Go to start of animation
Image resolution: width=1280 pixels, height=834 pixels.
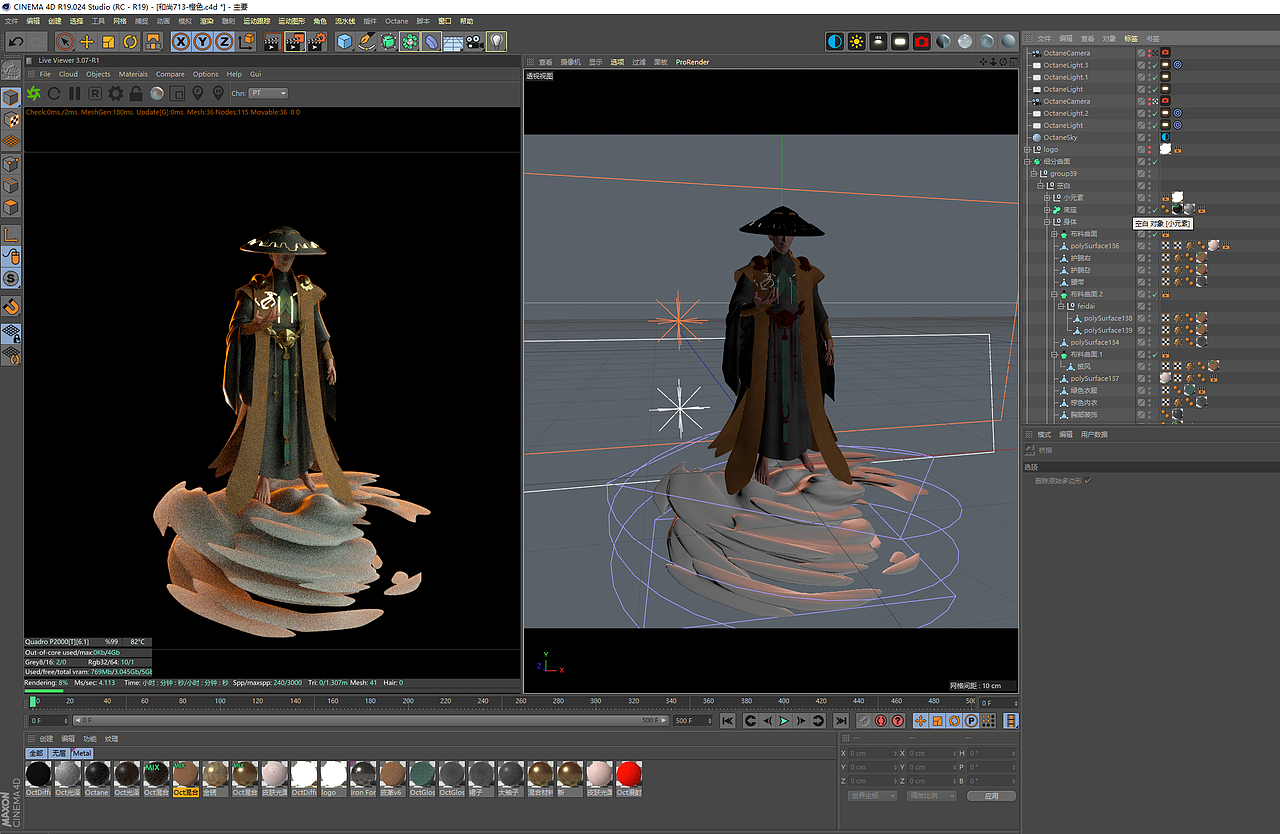tap(727, 720)
